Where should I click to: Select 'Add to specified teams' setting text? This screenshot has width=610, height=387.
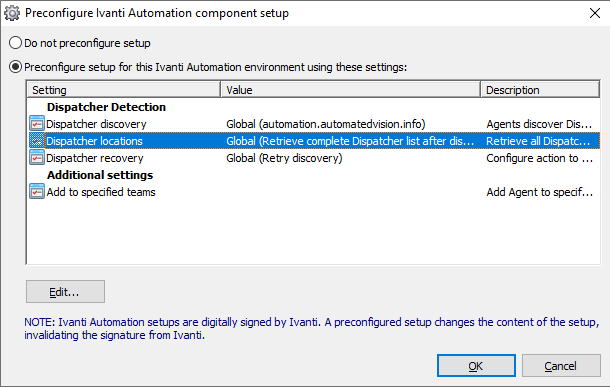101,192
